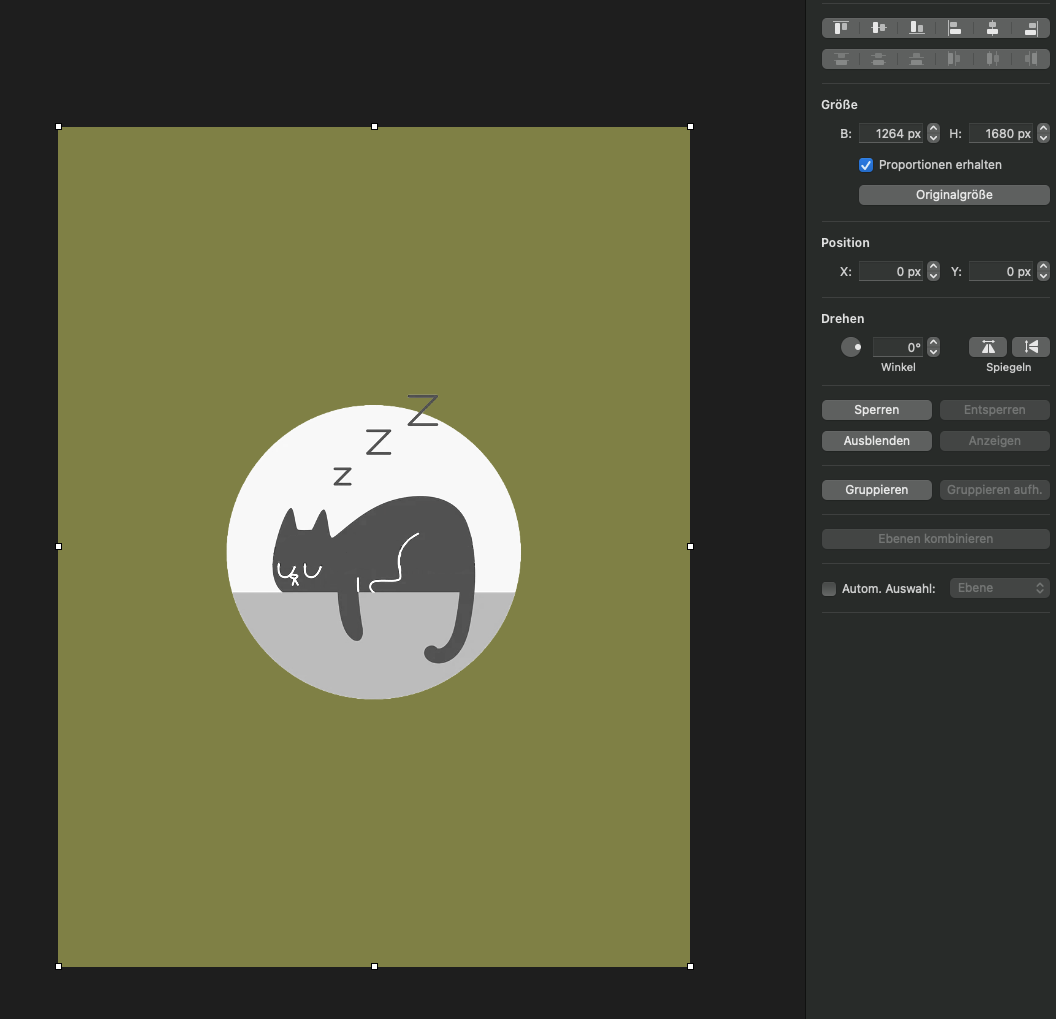
Task: Align layers to their bottom edges
Action: [x=917, y=28]
